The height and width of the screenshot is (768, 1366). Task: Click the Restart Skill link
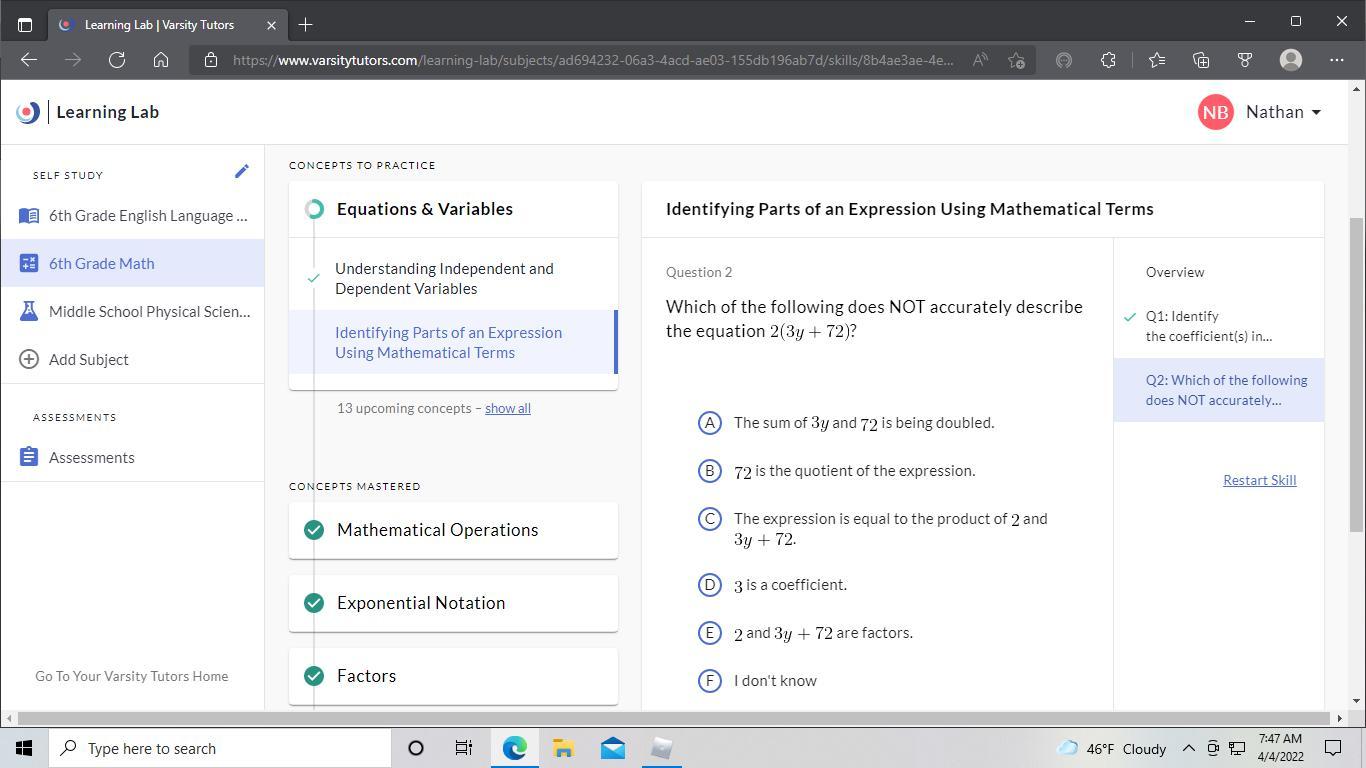[1259, 480]
